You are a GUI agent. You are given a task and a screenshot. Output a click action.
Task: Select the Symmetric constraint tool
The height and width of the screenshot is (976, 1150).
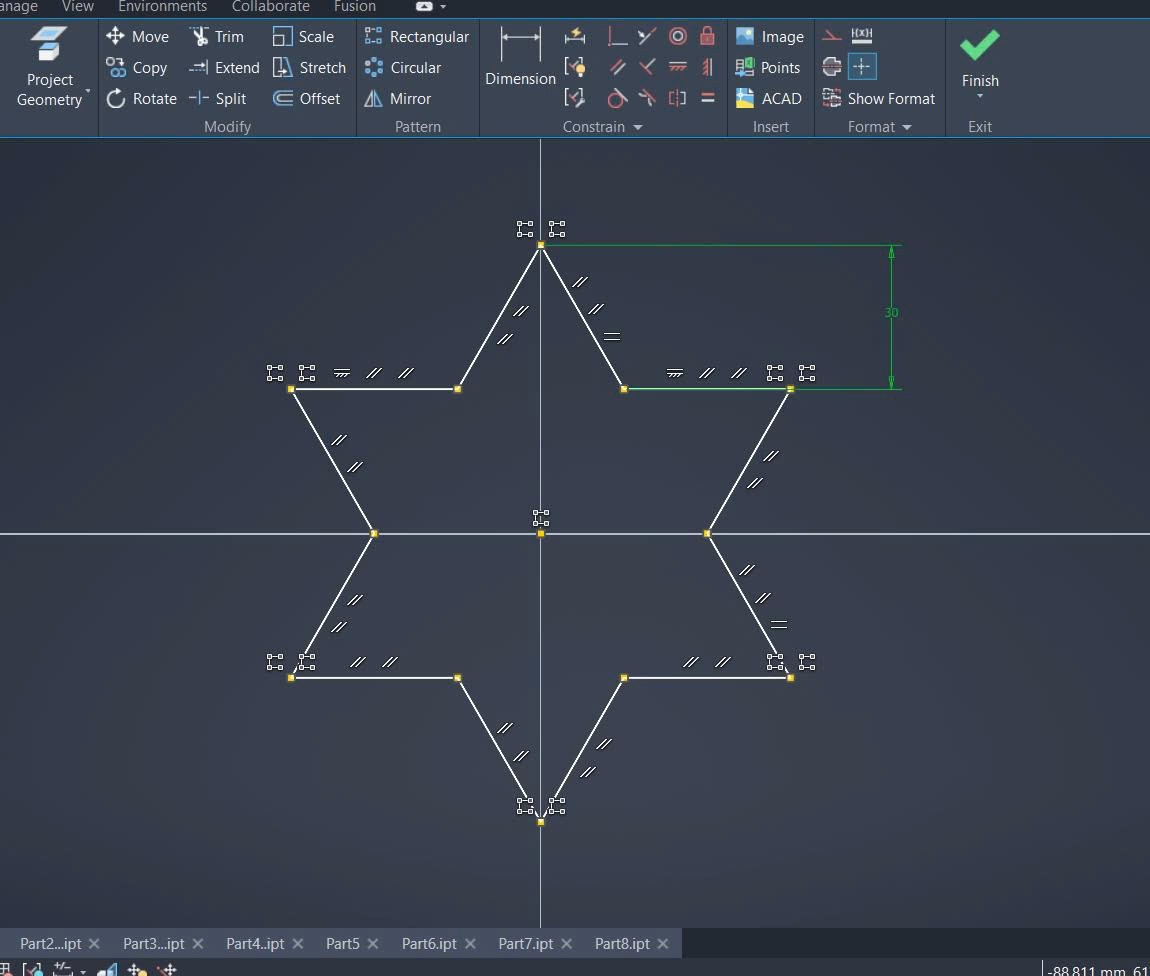pos(677,98)
